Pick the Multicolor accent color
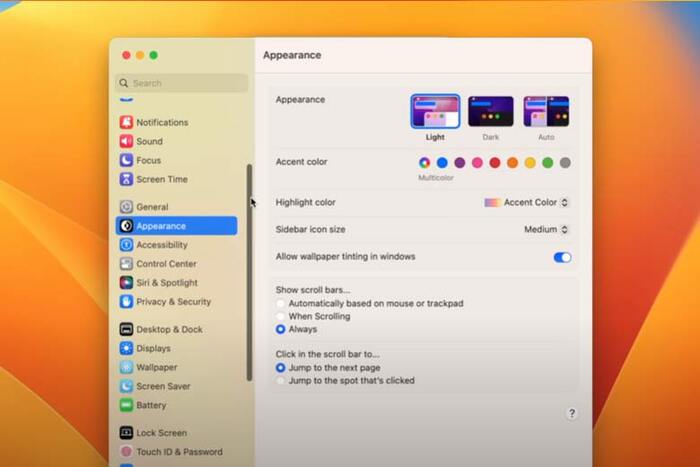This screenshot has height=467, width=700. click(425, 163)
